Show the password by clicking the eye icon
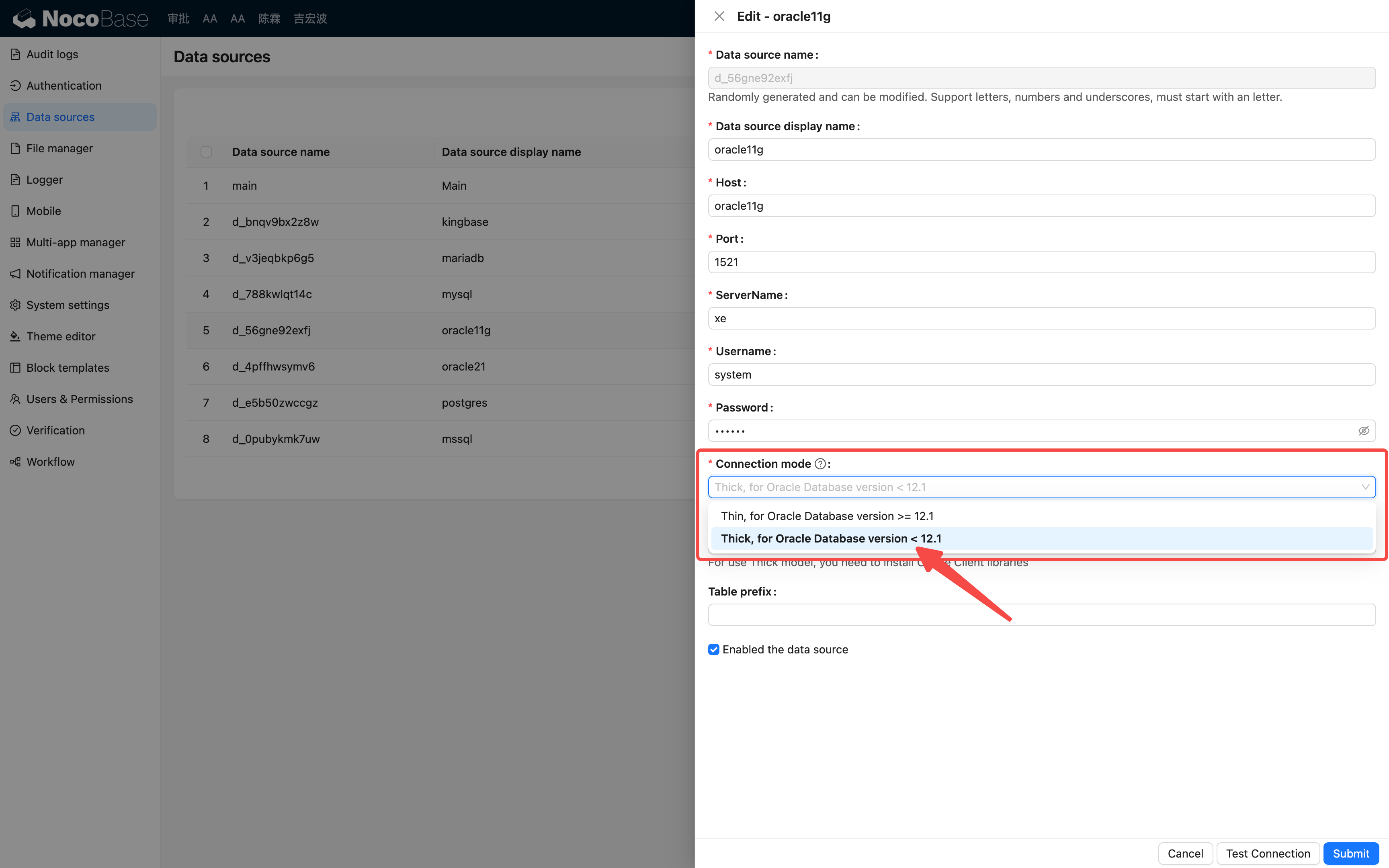This screenshot has height=868, width=1389. coord(1364,430)
